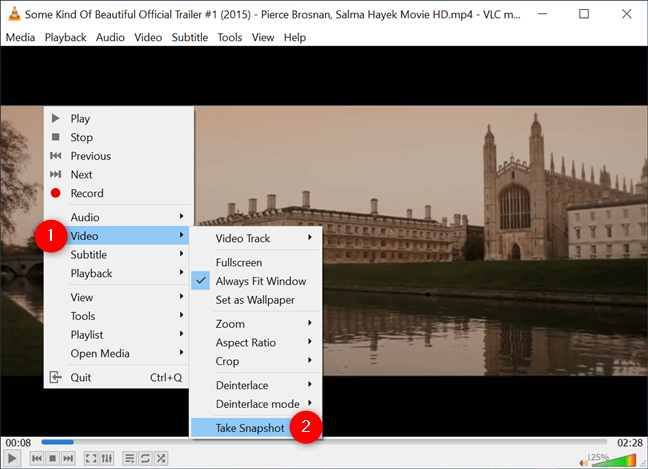Image resolution: width=648 pixels, height=469 pixels.
Task: Select Fullscreen in the Video submenu
Action: pyautogui.click(x=256, y=262)
